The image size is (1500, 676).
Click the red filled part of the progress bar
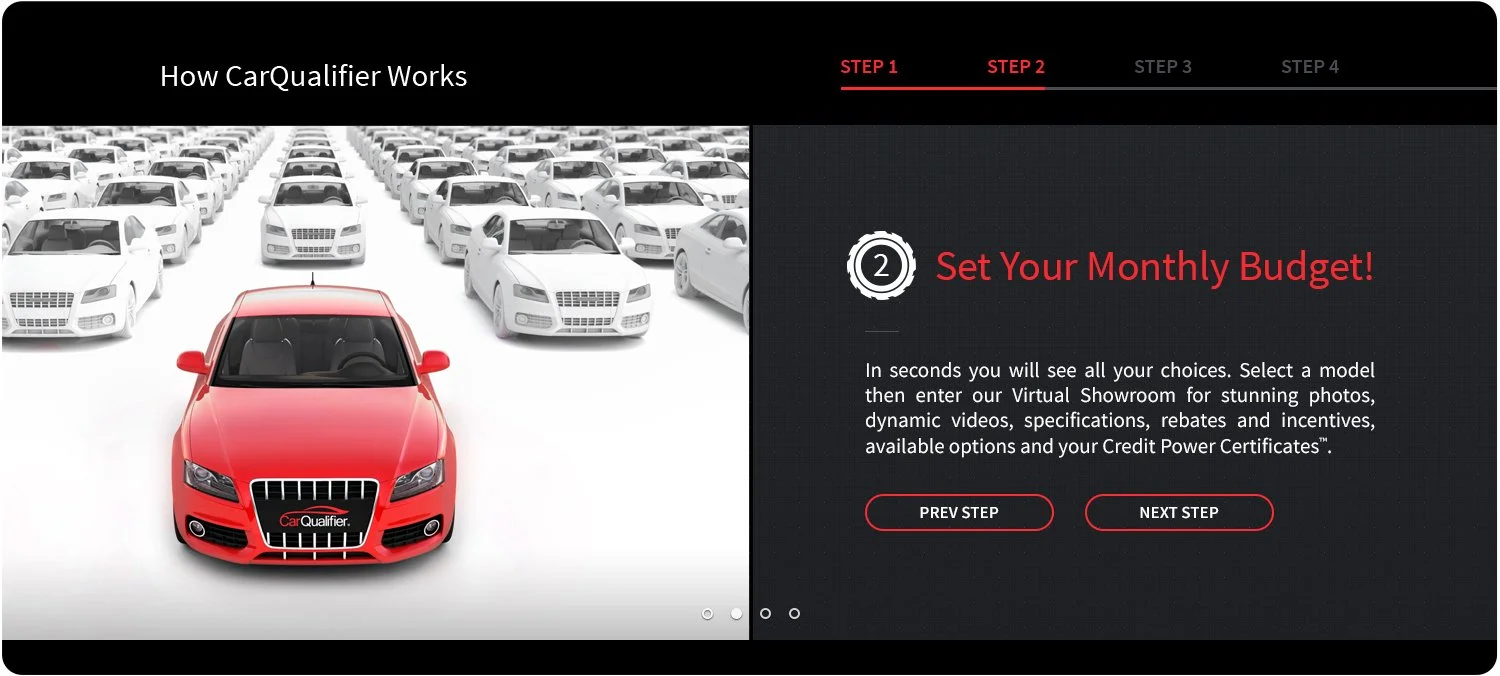tap(943, 88)
